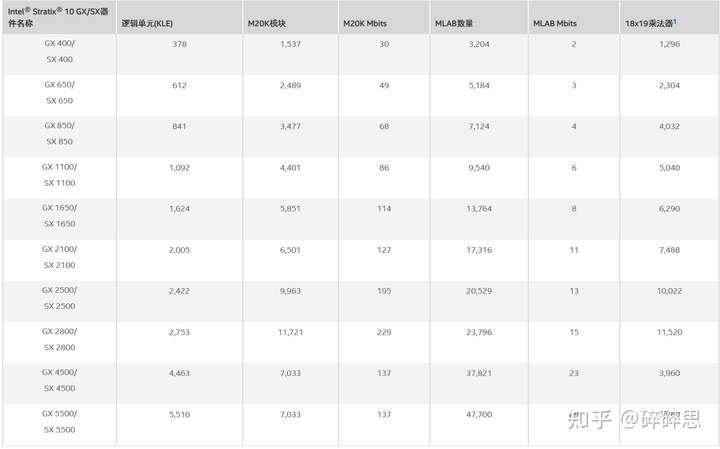This screenshot has width=720, height=449.
Task: Click the GX 5500/SX 5500 device name
Action: click(x=60, y=421)
